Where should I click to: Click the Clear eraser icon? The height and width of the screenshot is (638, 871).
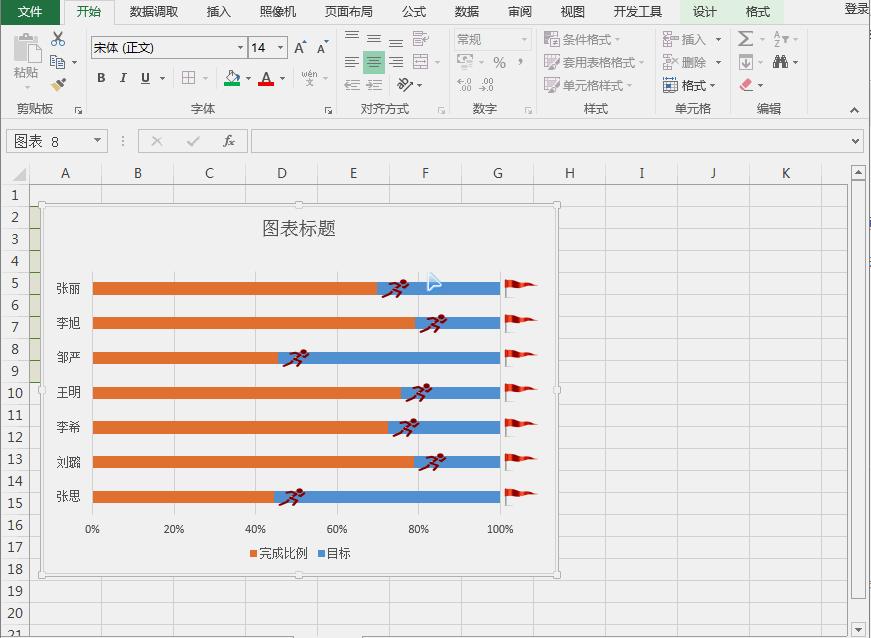click(x=744, y=84)
